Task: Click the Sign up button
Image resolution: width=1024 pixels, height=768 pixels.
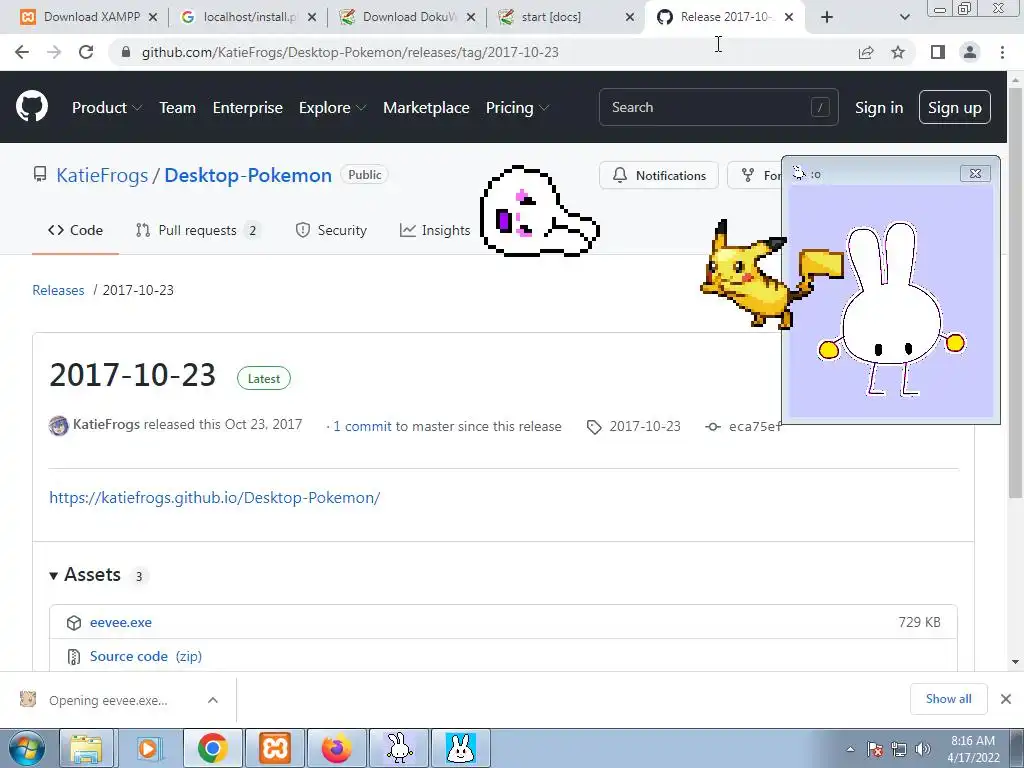Action: [x=954, y=108]
